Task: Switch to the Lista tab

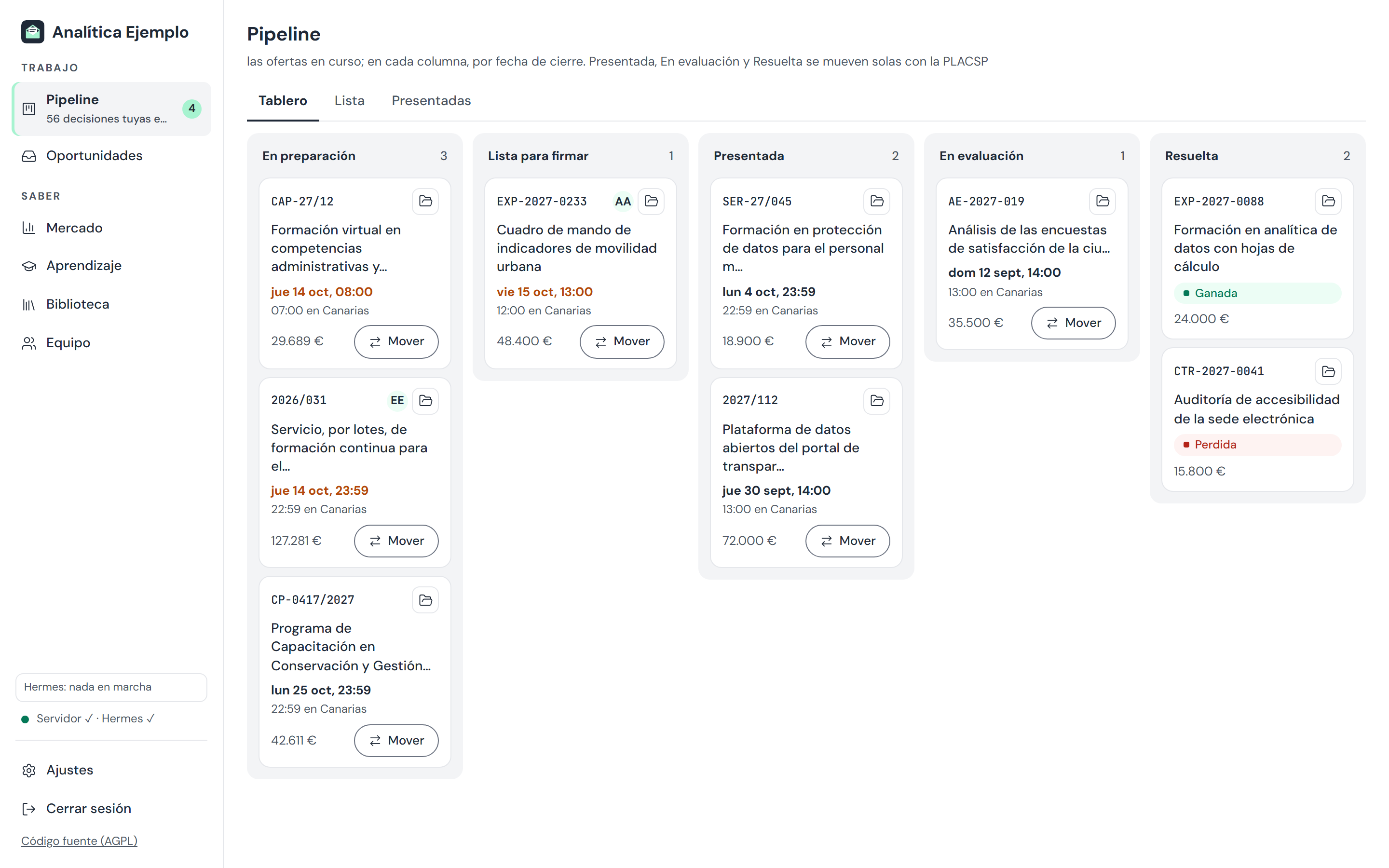Action: point(349,100)
